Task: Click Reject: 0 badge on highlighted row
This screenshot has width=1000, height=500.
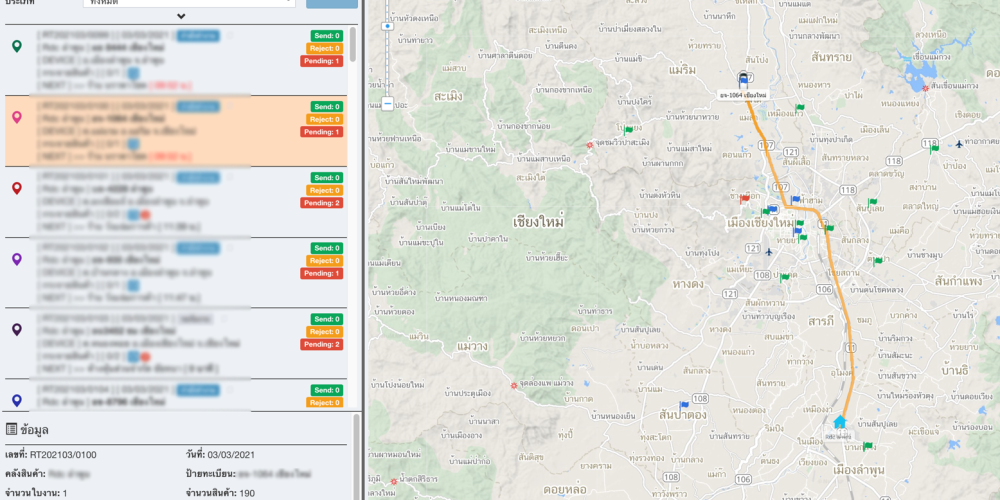Action: click(326, 119)
